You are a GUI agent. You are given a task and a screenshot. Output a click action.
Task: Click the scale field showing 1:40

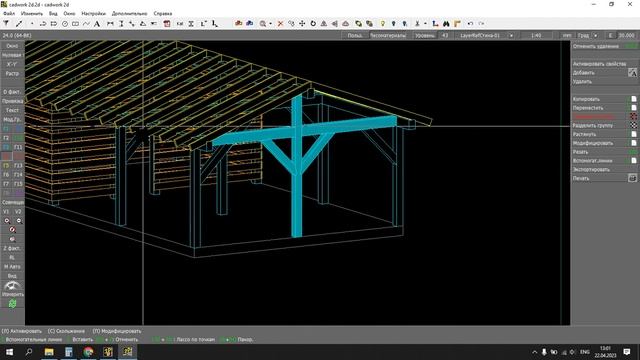[536, 36]
